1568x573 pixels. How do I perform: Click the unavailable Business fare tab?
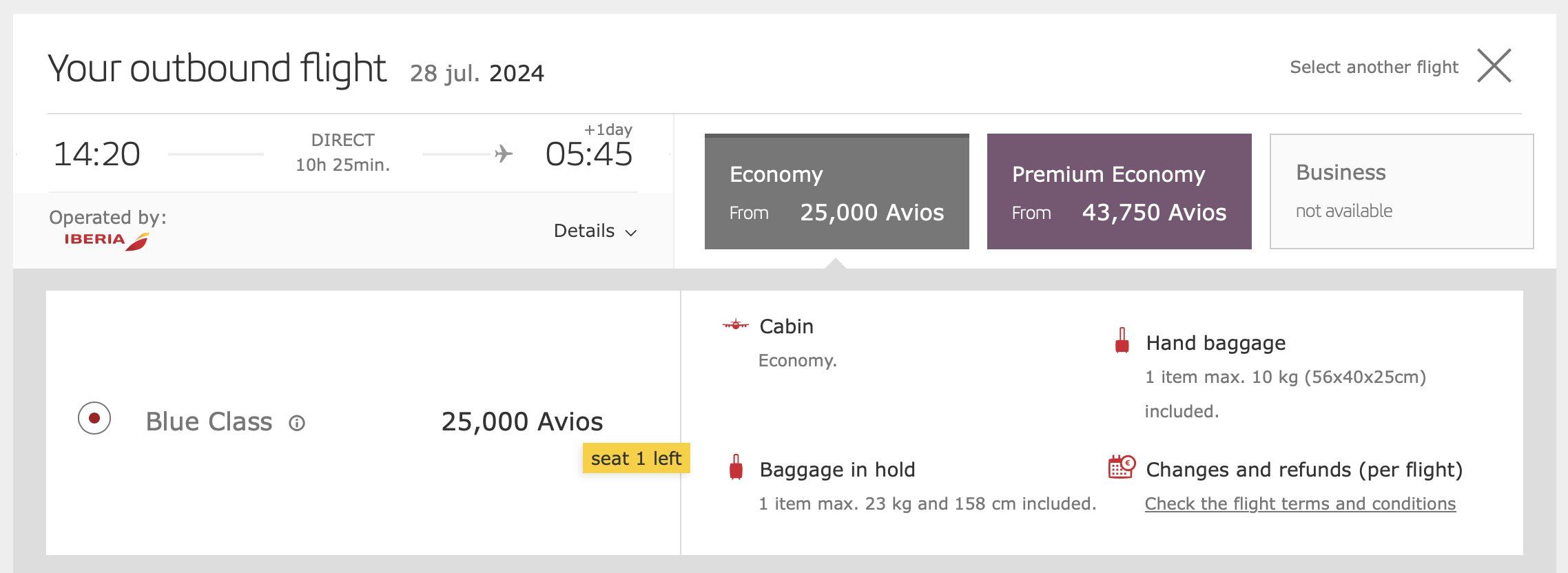click(x=1401, y=191)
